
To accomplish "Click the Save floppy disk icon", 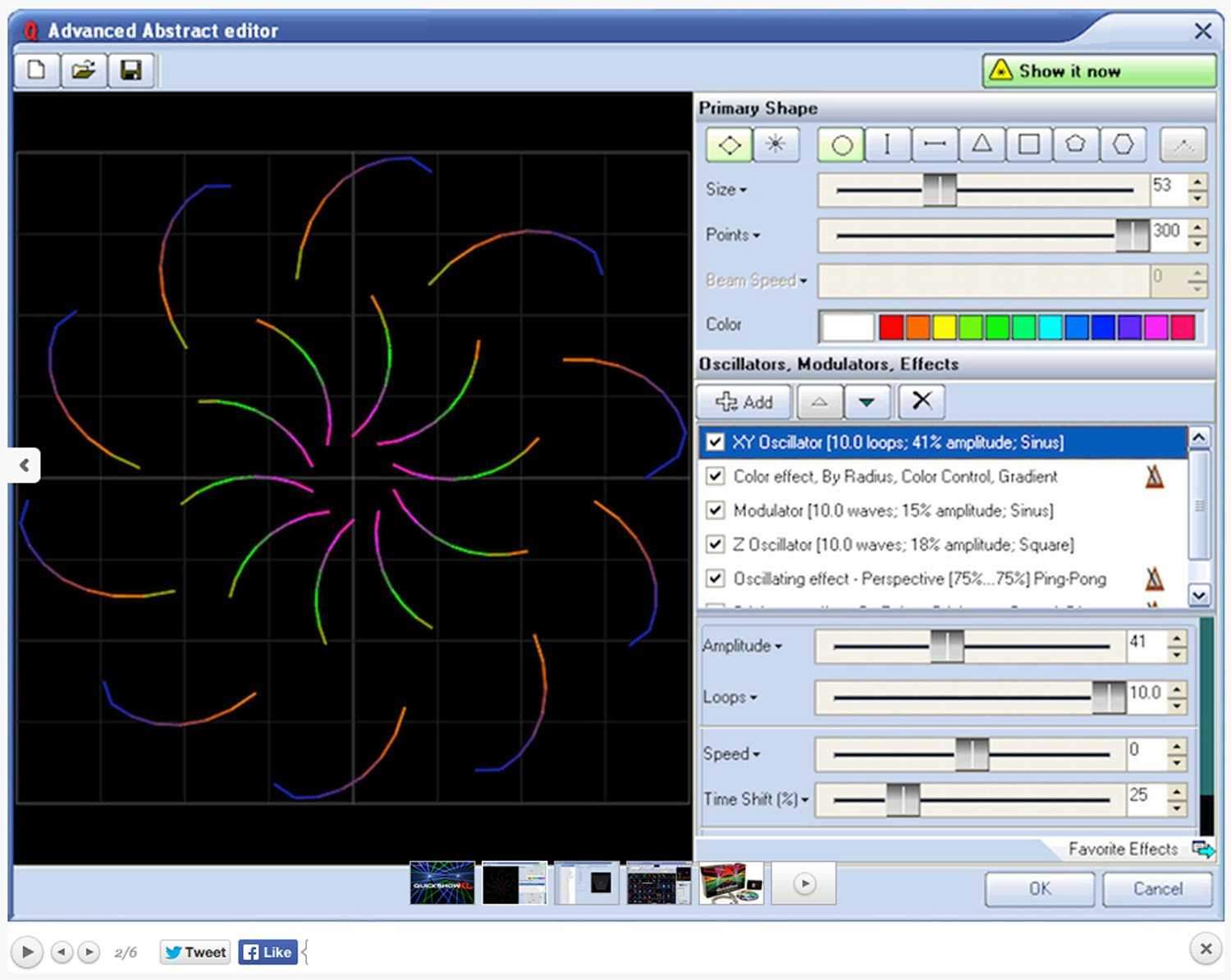I will 130,71.
